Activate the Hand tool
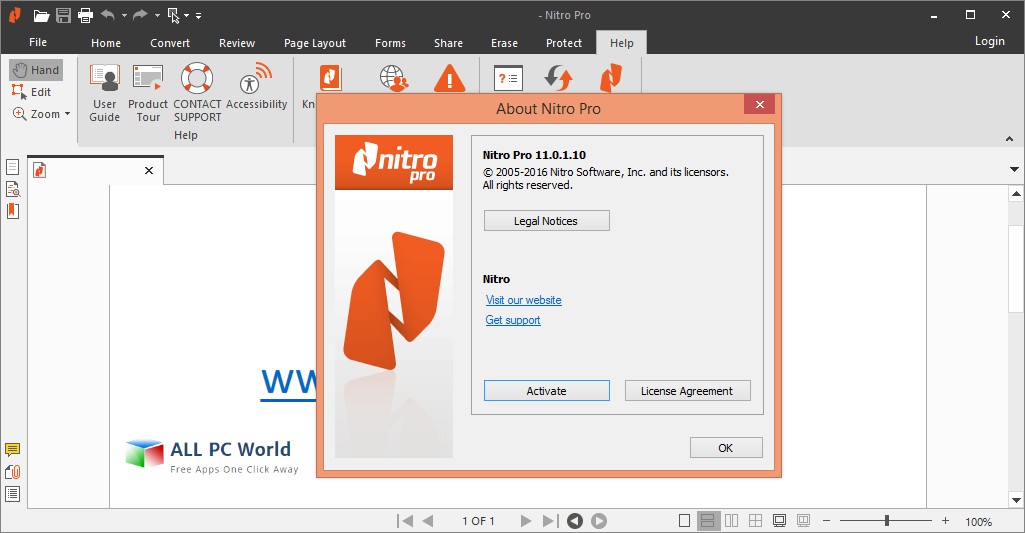Viewport: 1025px width, 533px height. (x=36, y=70)
